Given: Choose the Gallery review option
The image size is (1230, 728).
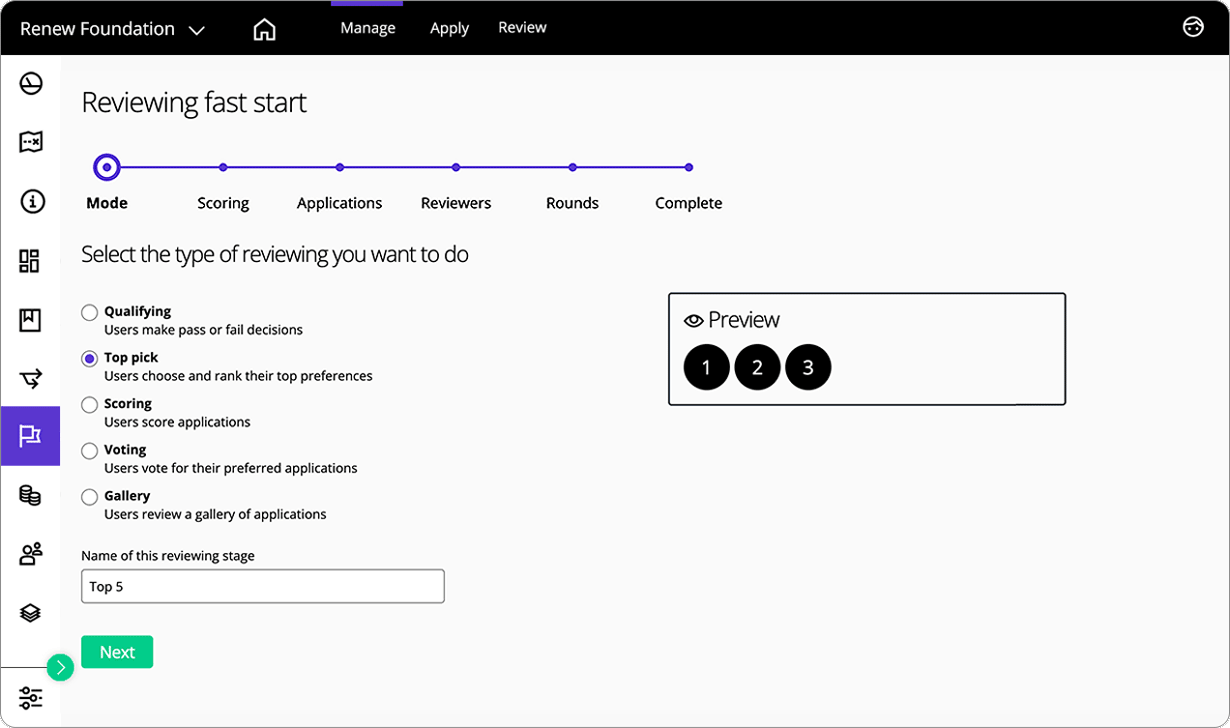Looking at the screenshot, I should (x=90, y=495).
